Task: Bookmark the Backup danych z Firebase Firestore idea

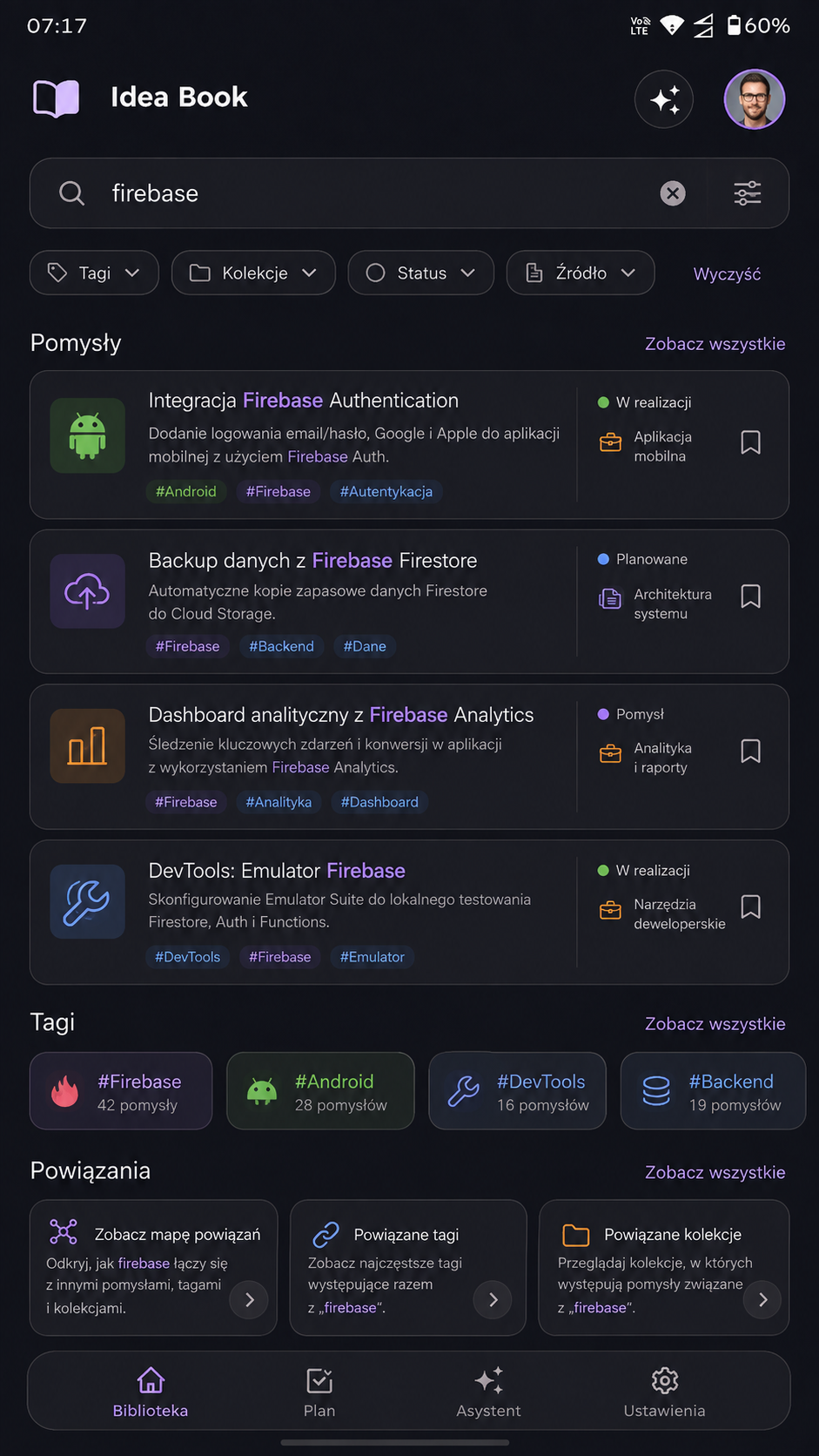Action: [x=750, y=597]
